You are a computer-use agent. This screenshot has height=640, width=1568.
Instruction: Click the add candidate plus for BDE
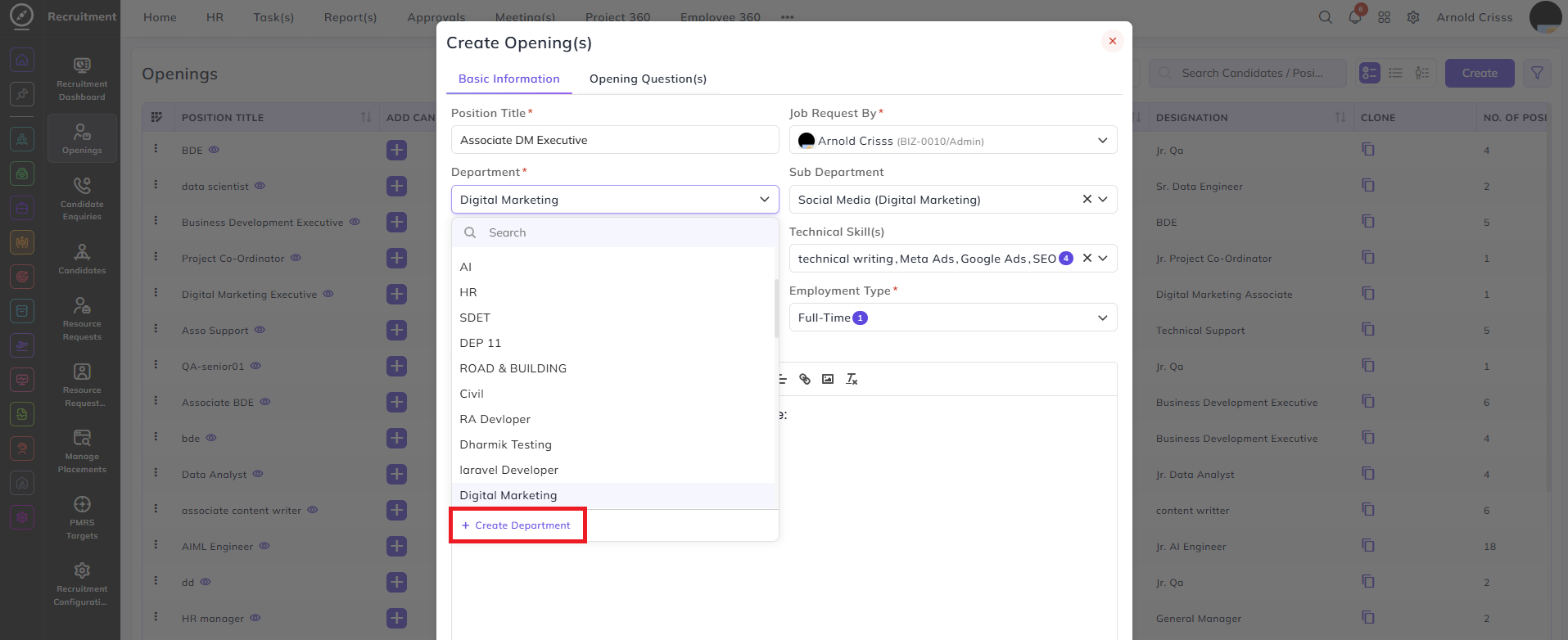pos(396,150)
